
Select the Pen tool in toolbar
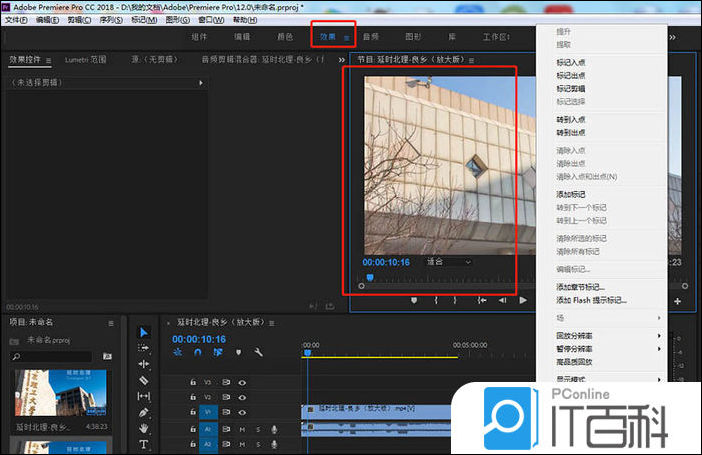[143, 412]
